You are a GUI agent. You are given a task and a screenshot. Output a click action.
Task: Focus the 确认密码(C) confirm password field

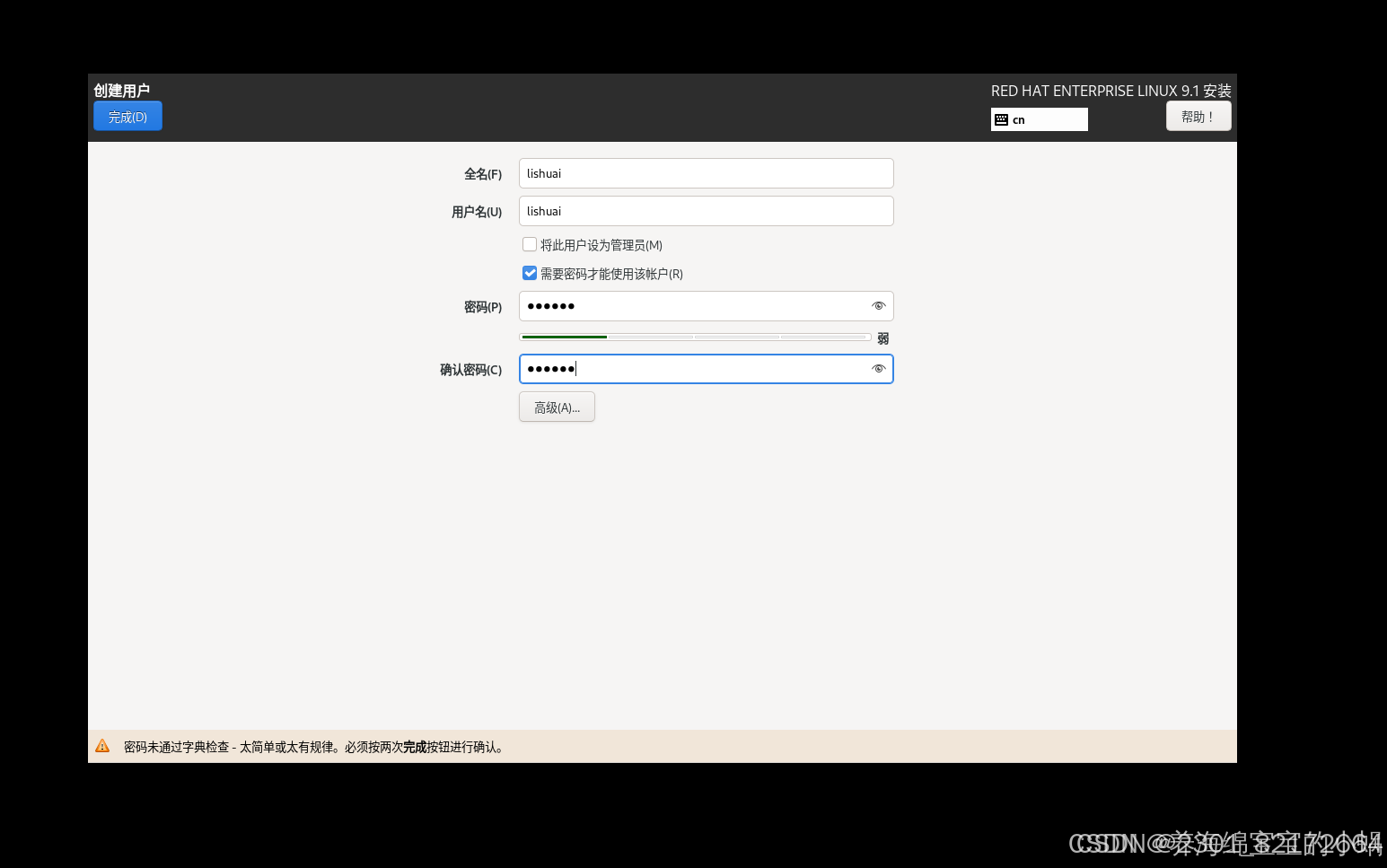(707, 369)
